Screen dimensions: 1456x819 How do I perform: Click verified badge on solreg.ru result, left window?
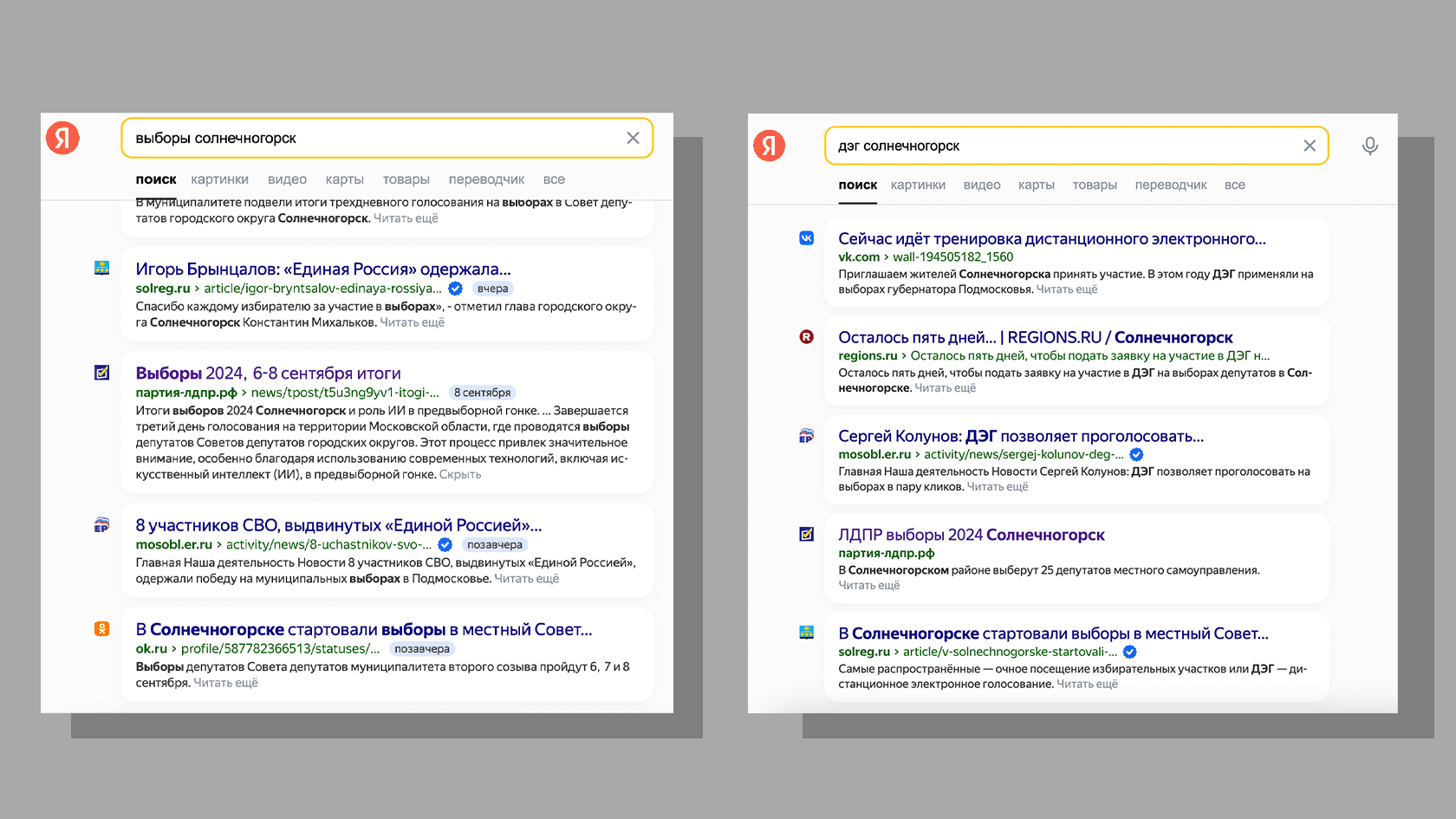(455, 289)
